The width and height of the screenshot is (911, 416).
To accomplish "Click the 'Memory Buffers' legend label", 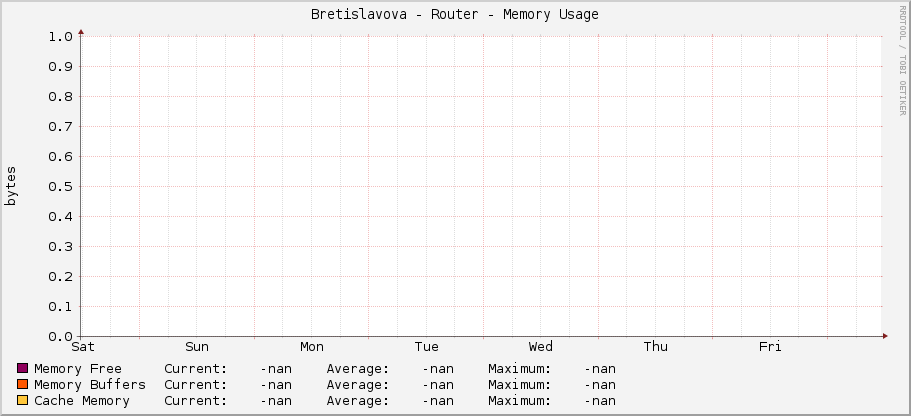I will 90,385.
